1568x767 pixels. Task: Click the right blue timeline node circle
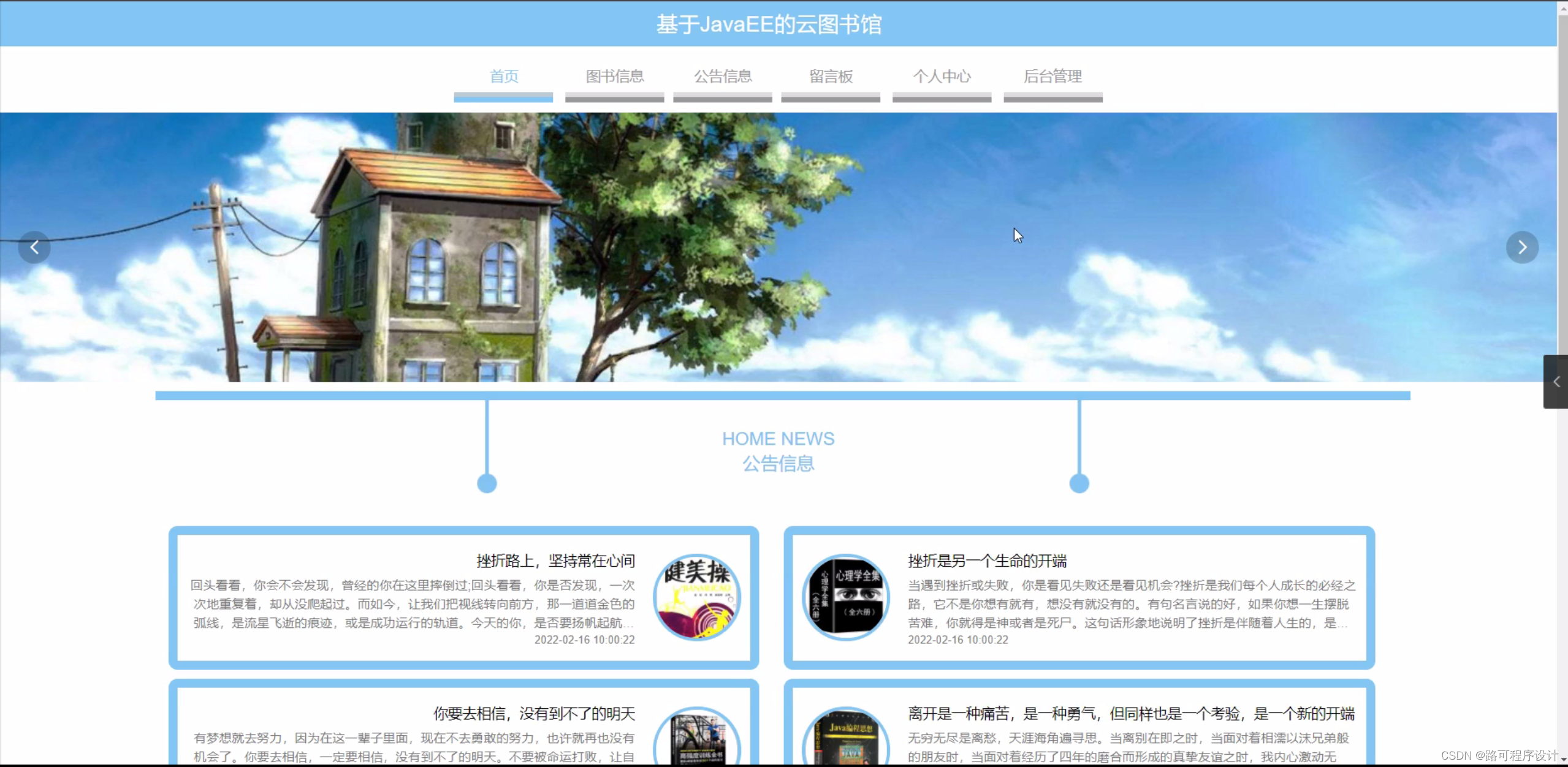tap(1079, 483)
